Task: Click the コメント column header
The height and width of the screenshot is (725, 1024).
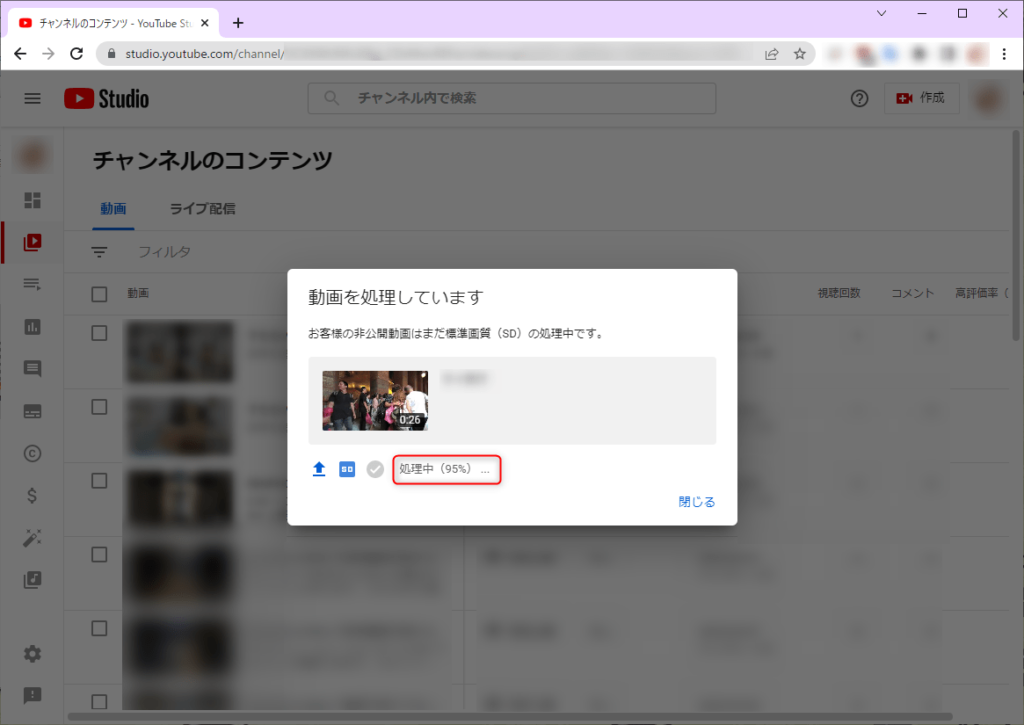Action: (912, 293)
